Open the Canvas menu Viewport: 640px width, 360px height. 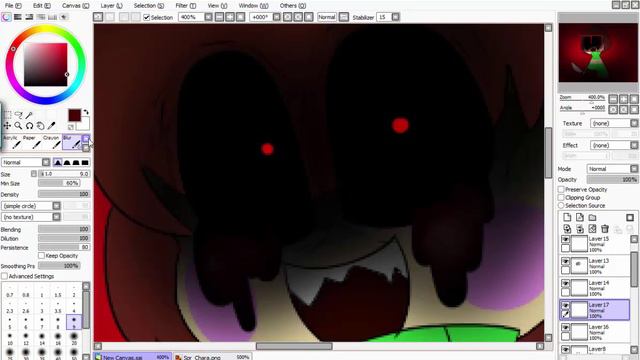coord(75,6)
